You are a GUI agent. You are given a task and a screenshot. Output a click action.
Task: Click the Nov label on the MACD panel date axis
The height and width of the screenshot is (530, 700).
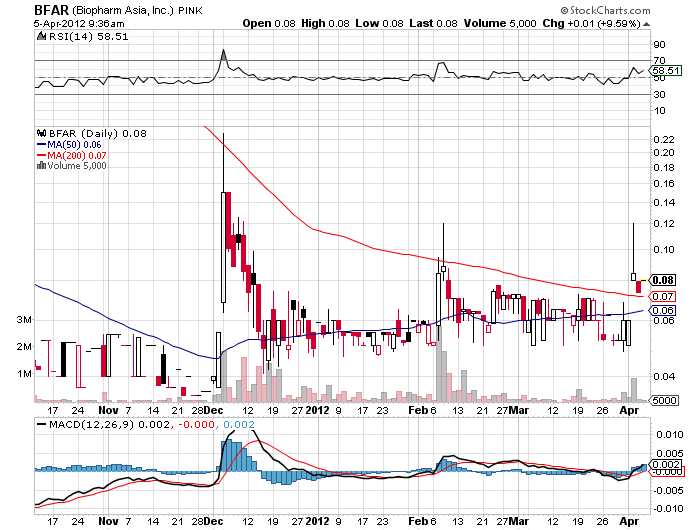108,521
